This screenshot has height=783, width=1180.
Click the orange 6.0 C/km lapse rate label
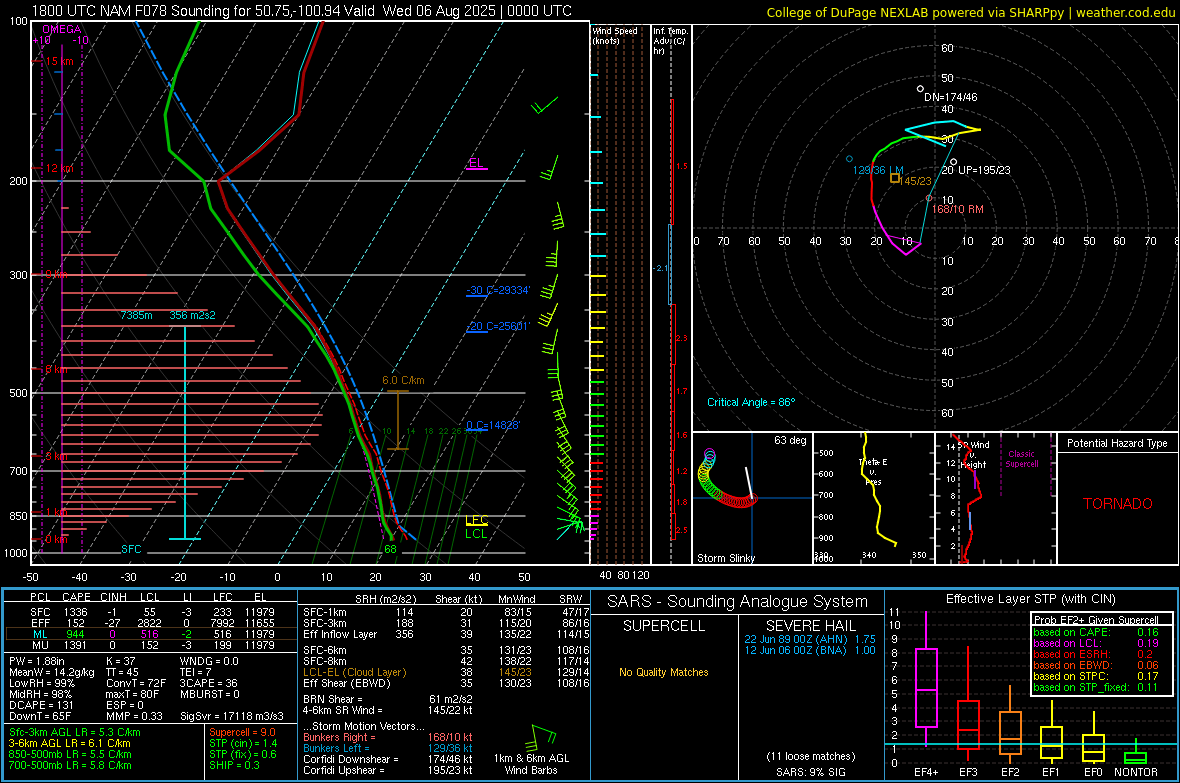point(403,380)
